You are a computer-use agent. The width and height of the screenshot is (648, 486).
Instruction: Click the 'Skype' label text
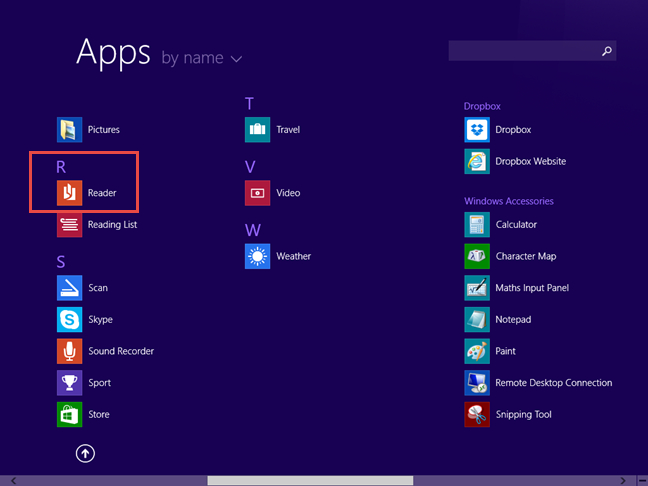click(x=100, y=320)
